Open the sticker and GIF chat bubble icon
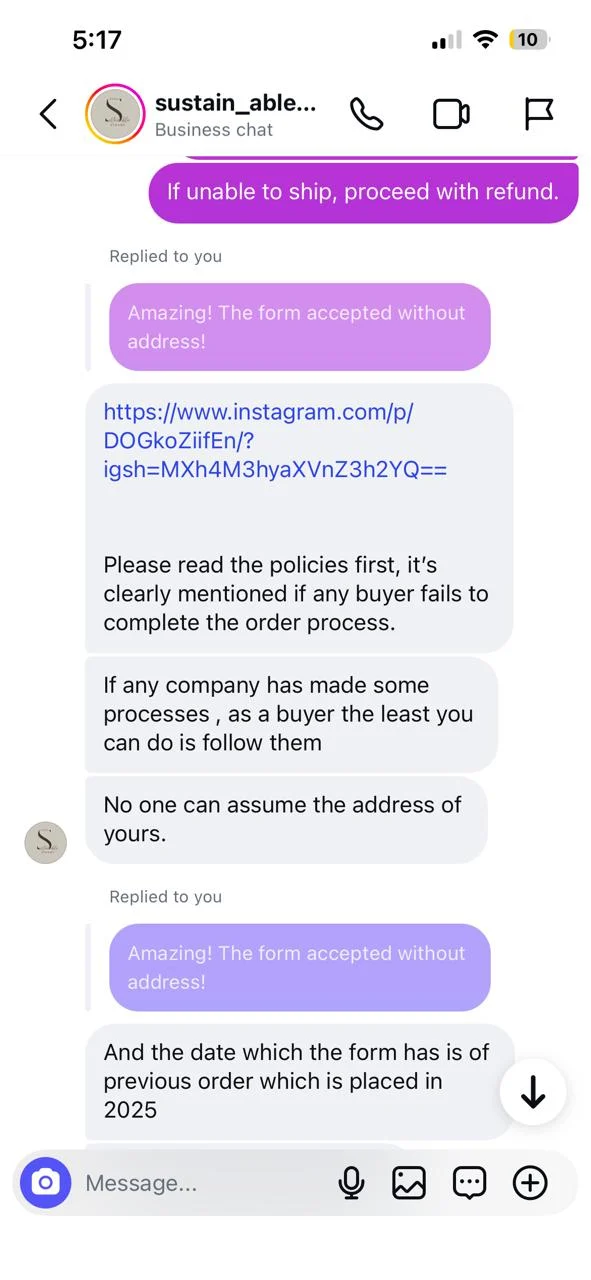The height and width of the screenshot is (1280, 591). (x=469, y=1183)
